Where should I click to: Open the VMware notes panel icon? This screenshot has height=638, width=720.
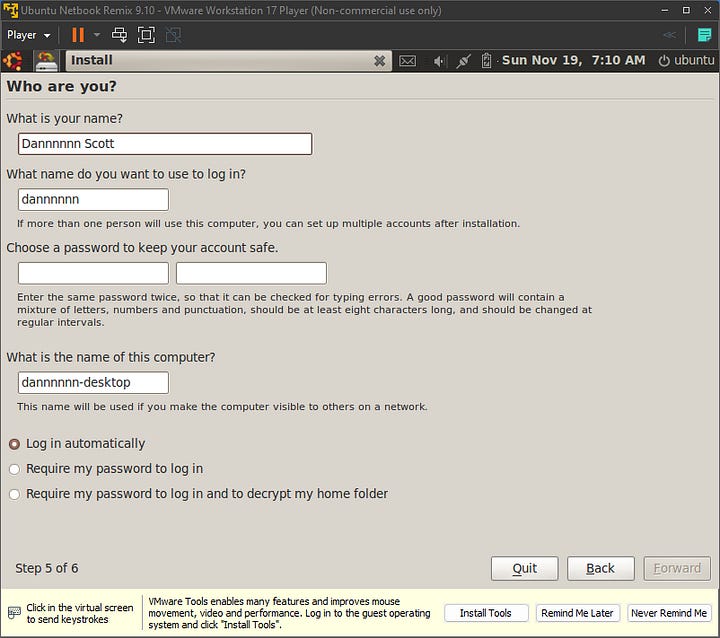704,35
